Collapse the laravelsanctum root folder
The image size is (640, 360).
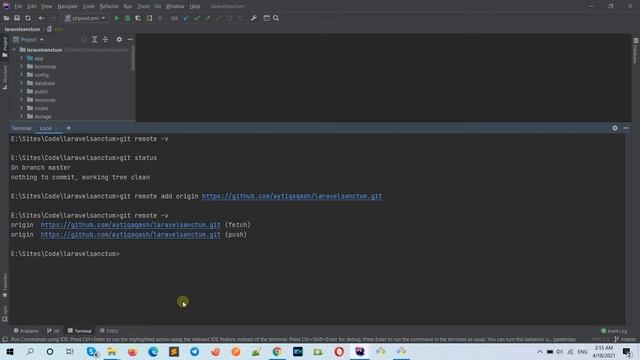pos(14,50)
